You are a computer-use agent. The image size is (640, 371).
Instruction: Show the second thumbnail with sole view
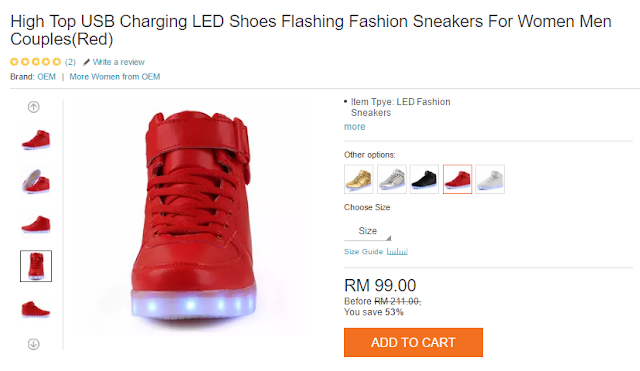click(36, 182)
